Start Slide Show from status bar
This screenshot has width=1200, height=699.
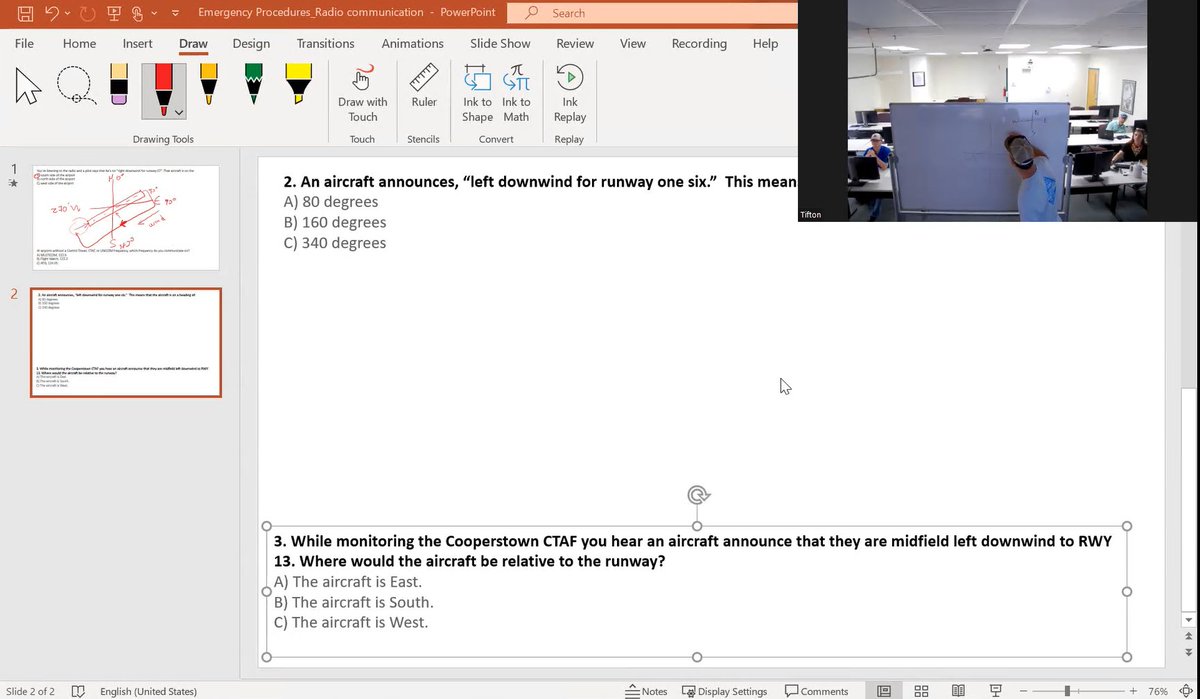[x=995, y=691]
